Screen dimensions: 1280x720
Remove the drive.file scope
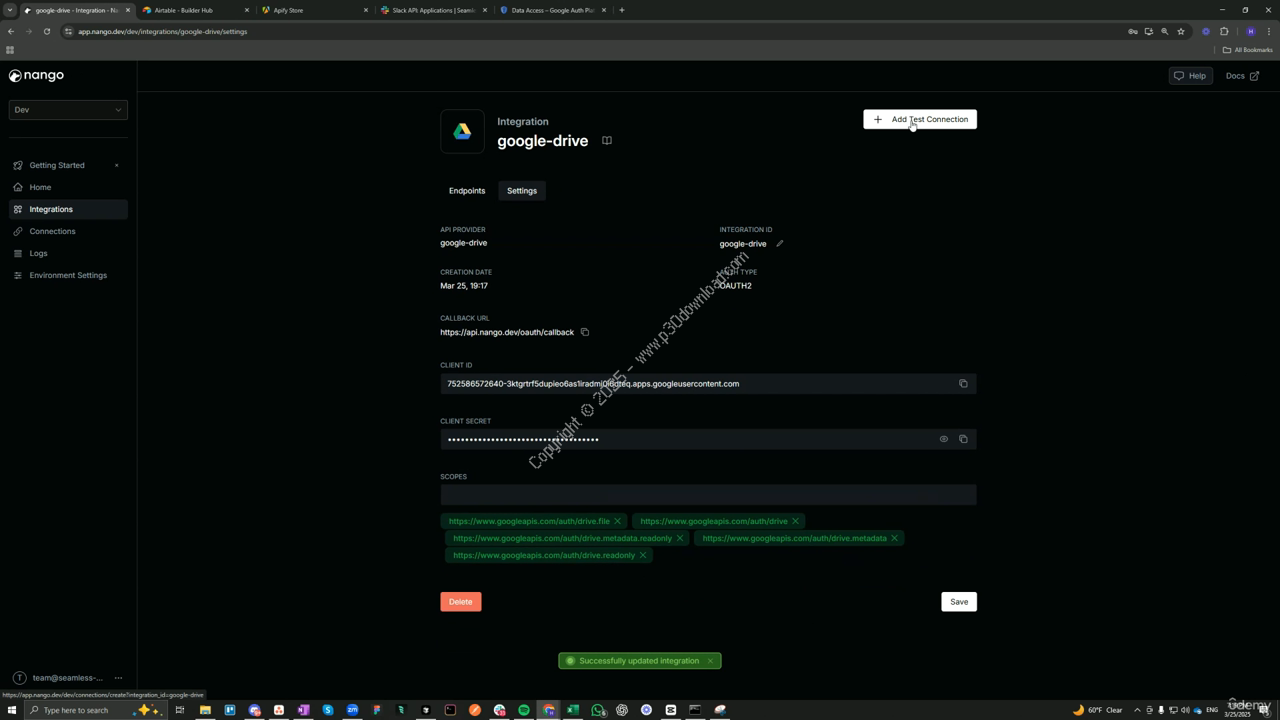coord(617,521)
